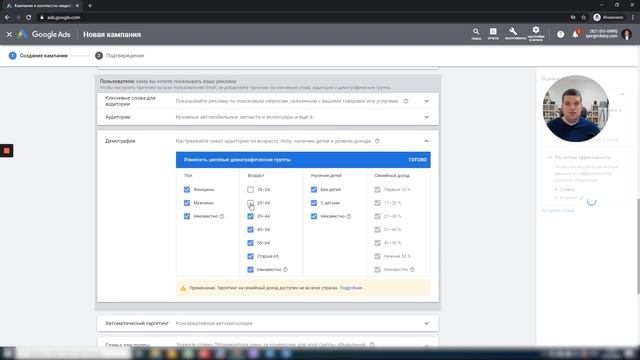Open the Help question mark icon

pyautogui.click(x=560, y=35)
